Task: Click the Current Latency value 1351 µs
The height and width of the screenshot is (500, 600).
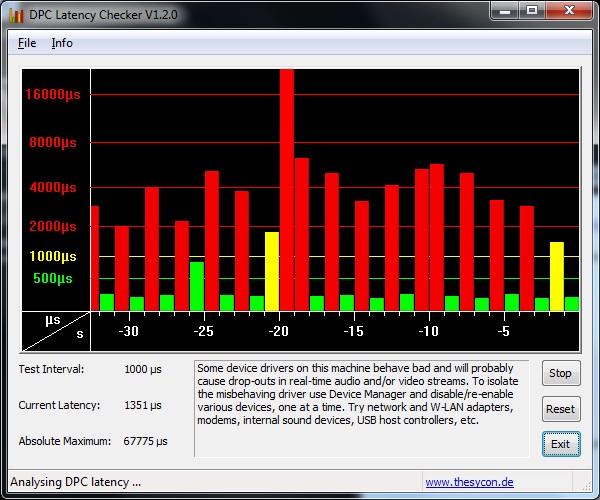Action: pos(143,405)
